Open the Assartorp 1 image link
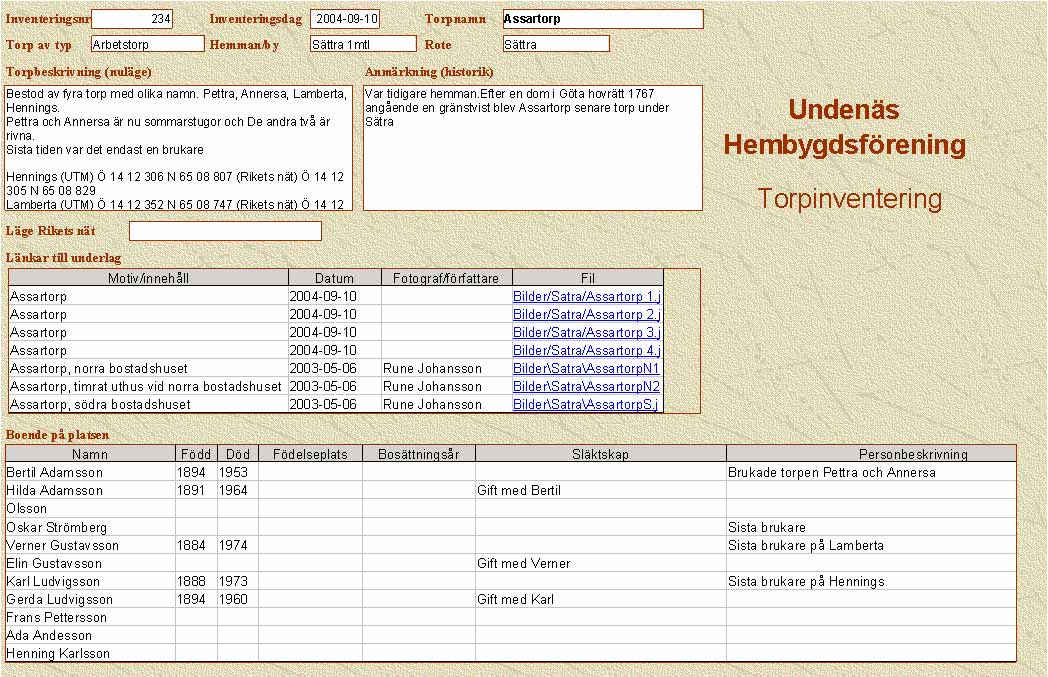This screenshot has width=1048, height=677. (x=586, y=296)
